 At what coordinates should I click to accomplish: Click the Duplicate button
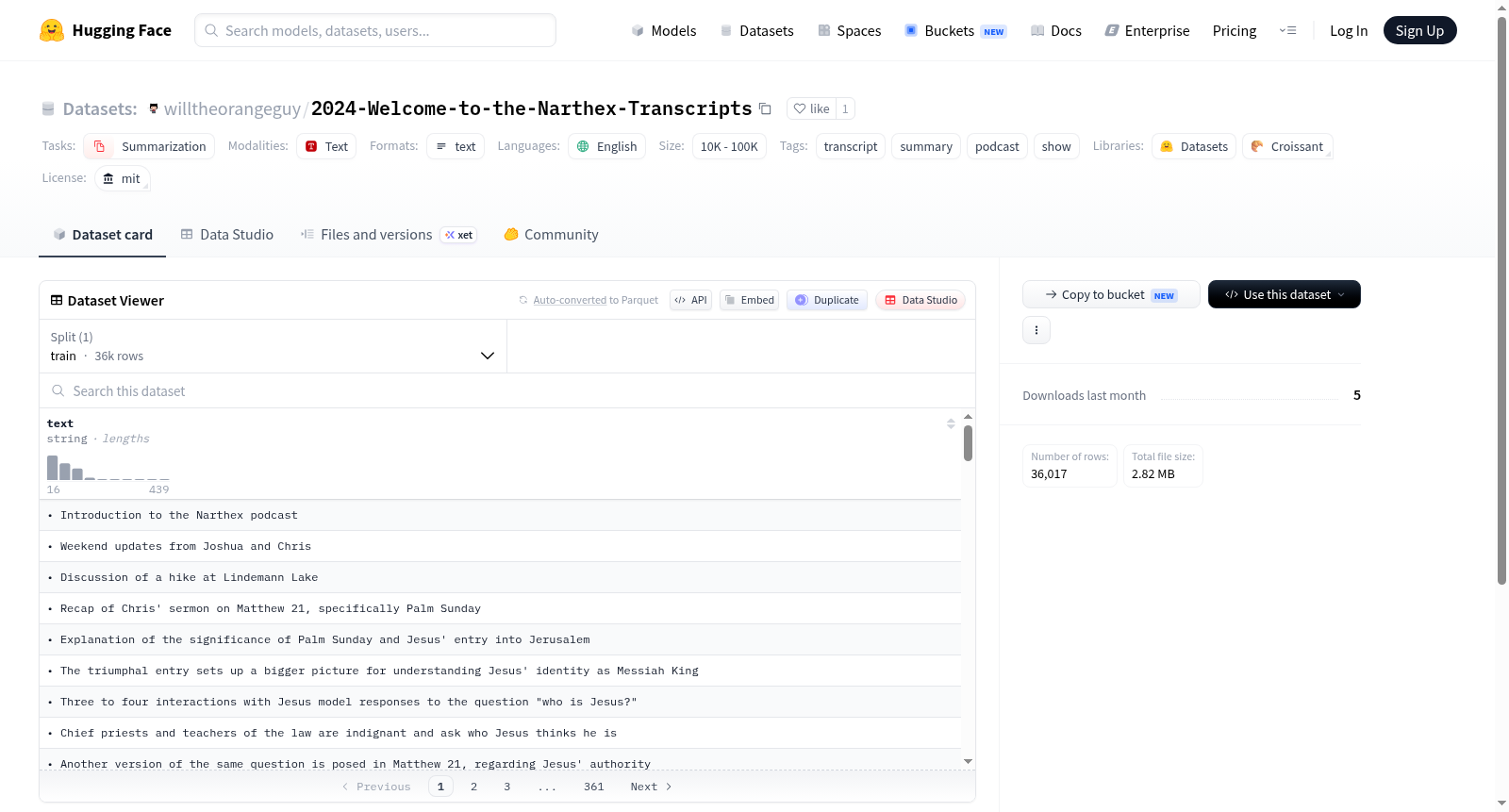tap(827, 300)
